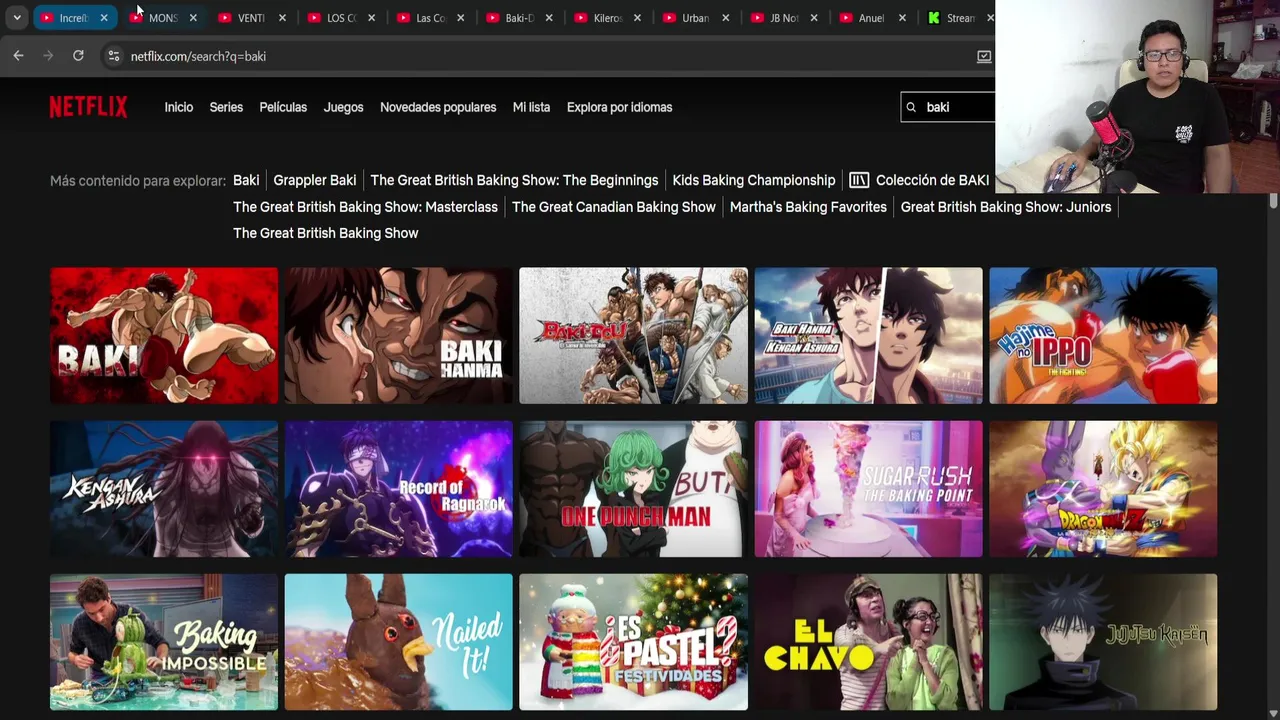Viewport: 1280px width, 720px height.
Task: Open the El Chavo thumbnail
Action: 868,642
